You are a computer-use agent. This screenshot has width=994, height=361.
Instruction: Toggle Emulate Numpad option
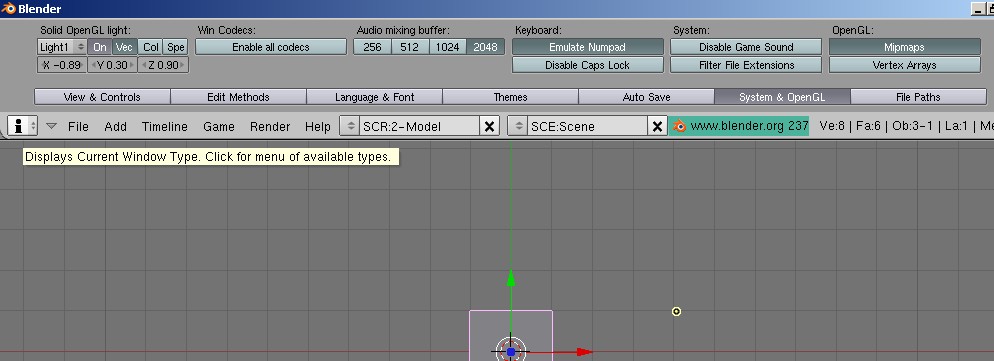588,47
